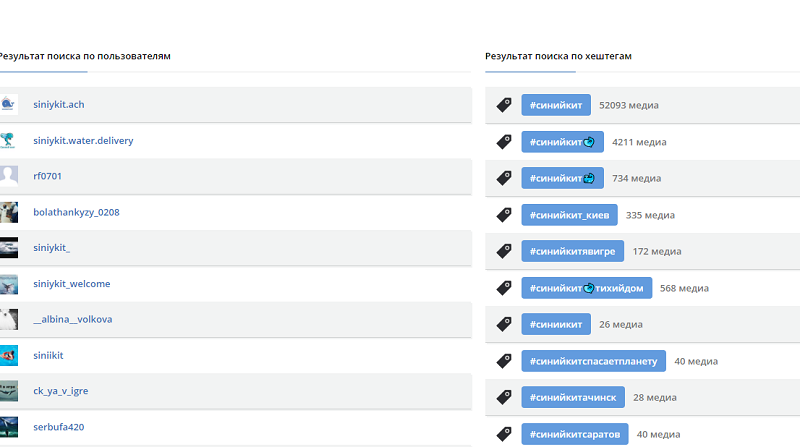This screenshot has width=800, height=447.
Task: Click the tag icon beside #синийкит 52093 медиа
Action: (x=504, y=105)
